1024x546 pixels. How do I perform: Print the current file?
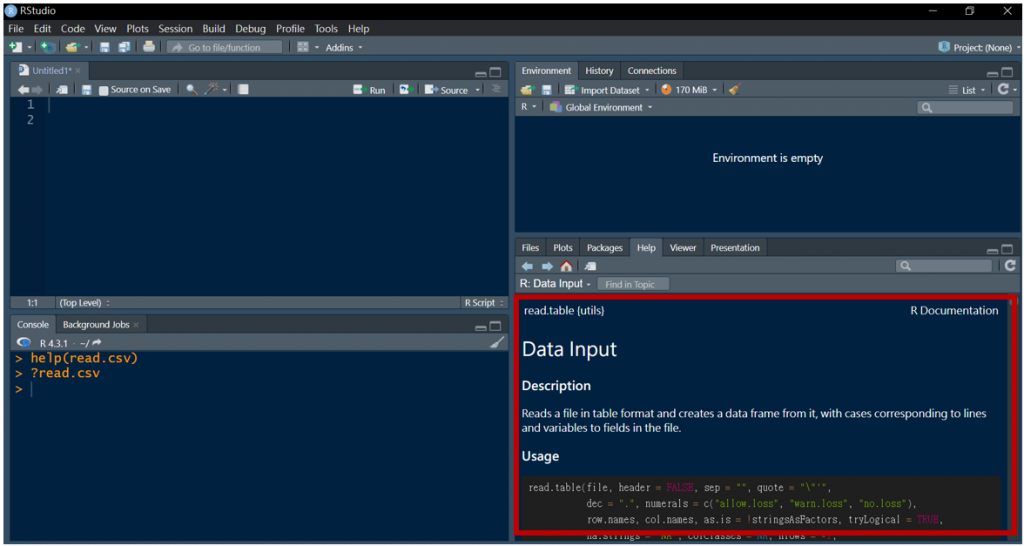coord(149,47)
